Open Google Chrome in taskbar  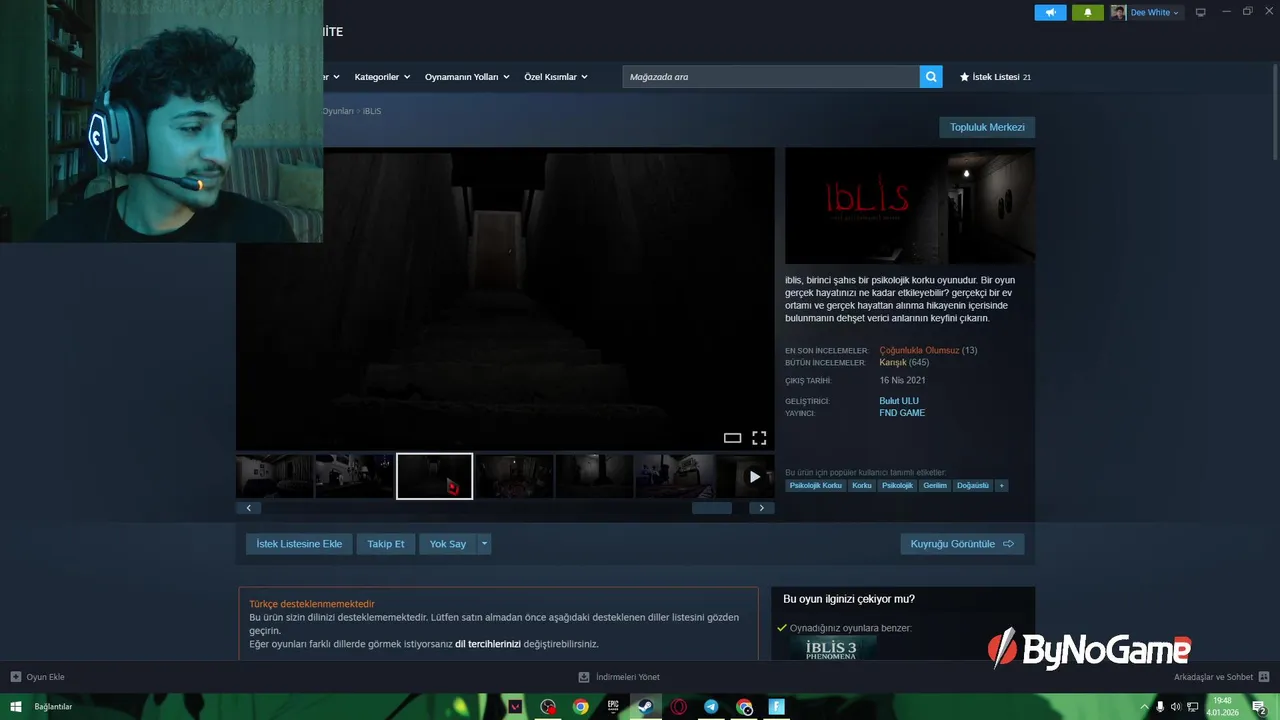pyautogui.click(x=581, y=707)
